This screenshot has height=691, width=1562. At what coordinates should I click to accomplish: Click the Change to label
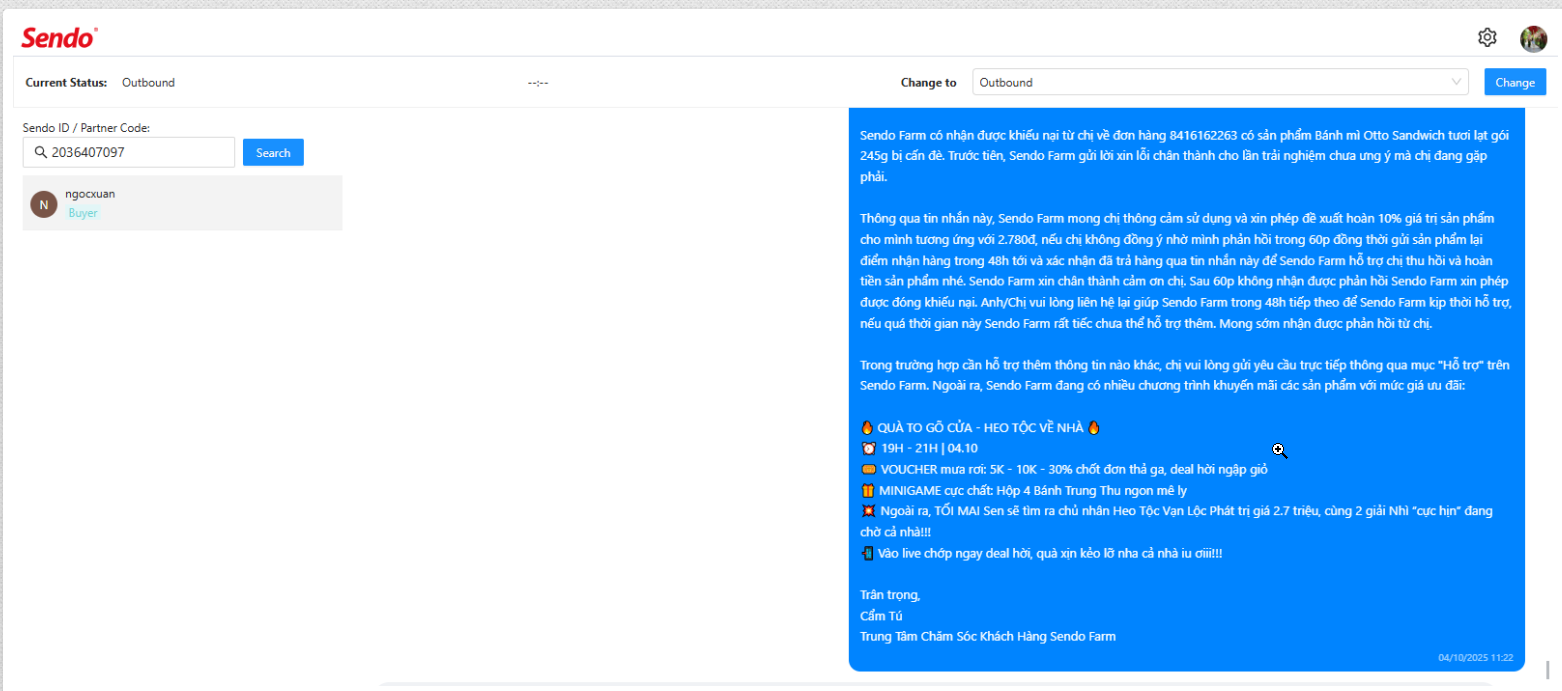point(928,83)
